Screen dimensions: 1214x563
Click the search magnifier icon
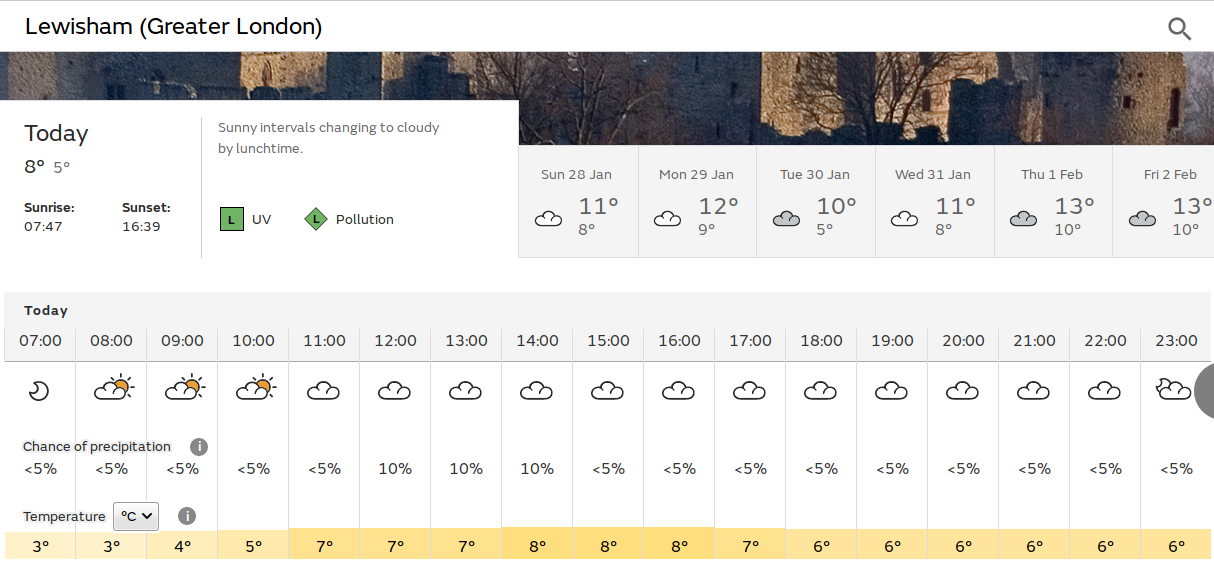(x=1179, y=28)
